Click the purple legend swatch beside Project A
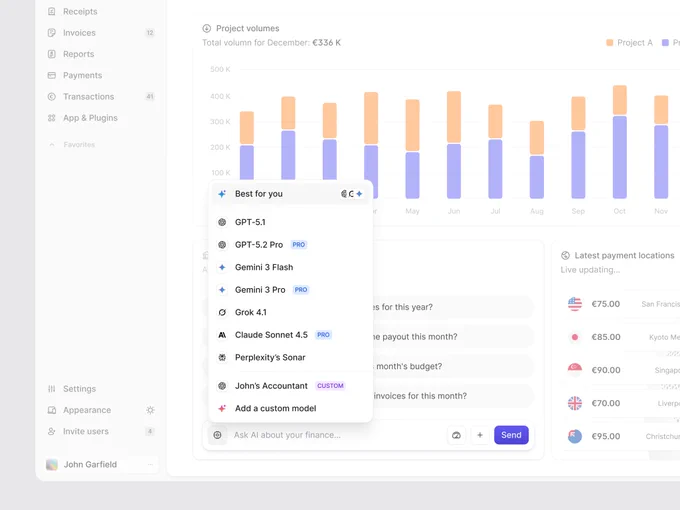The width and height of the screenshot is (680, 510). pos(665,42)
